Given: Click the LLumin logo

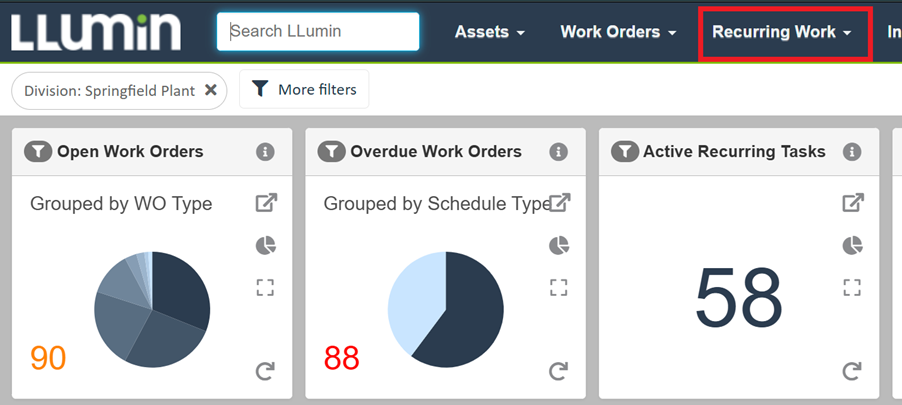Looking at the screenshot, I should click(96, 31).
